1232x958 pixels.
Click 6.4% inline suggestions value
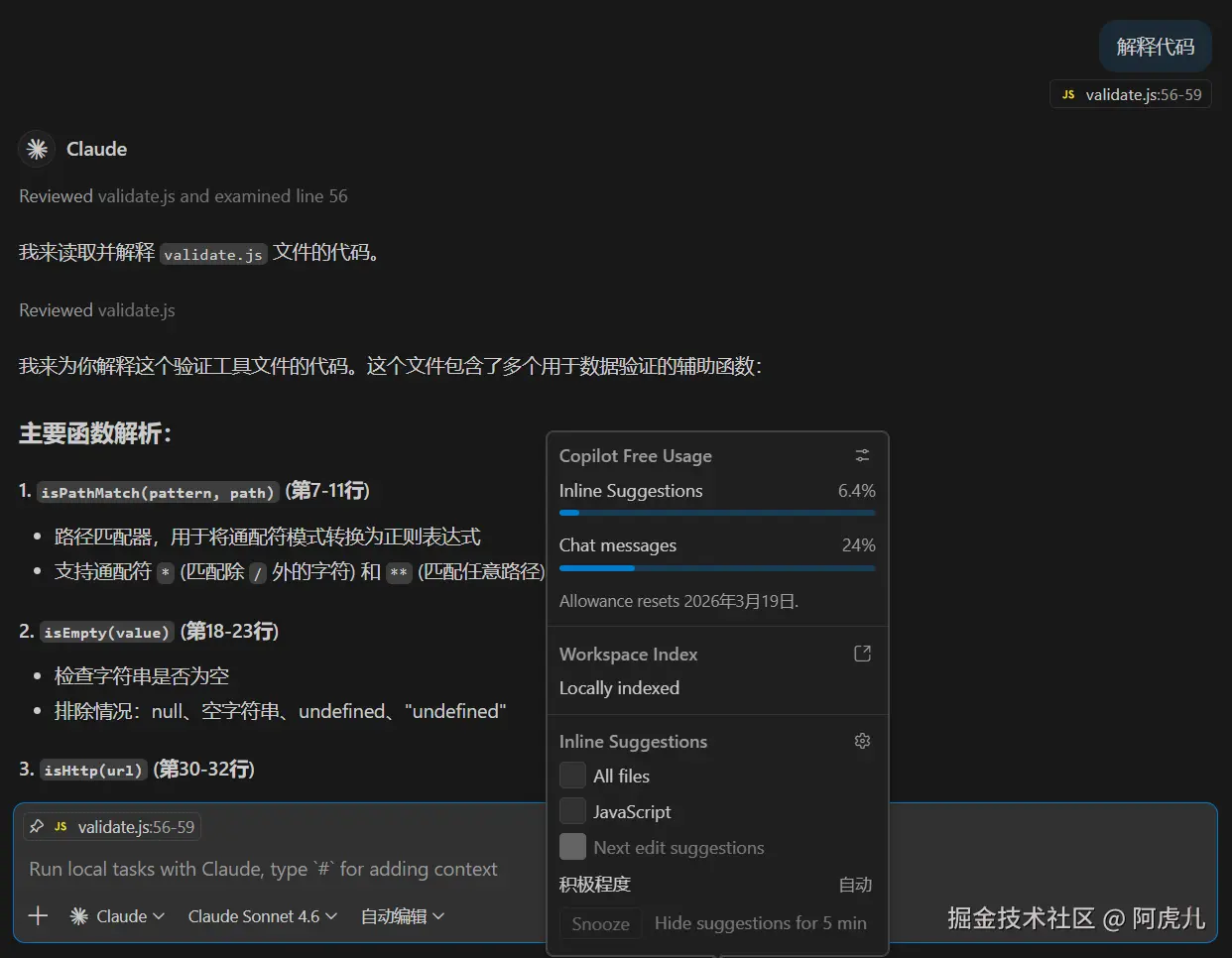point(856,491)
